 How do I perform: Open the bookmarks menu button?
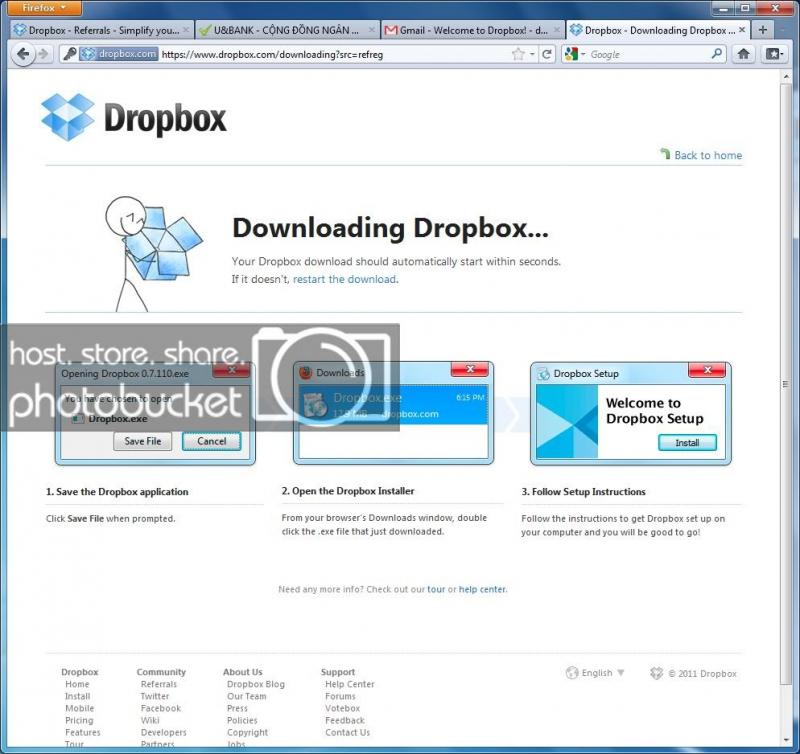[x=773, y=54]
